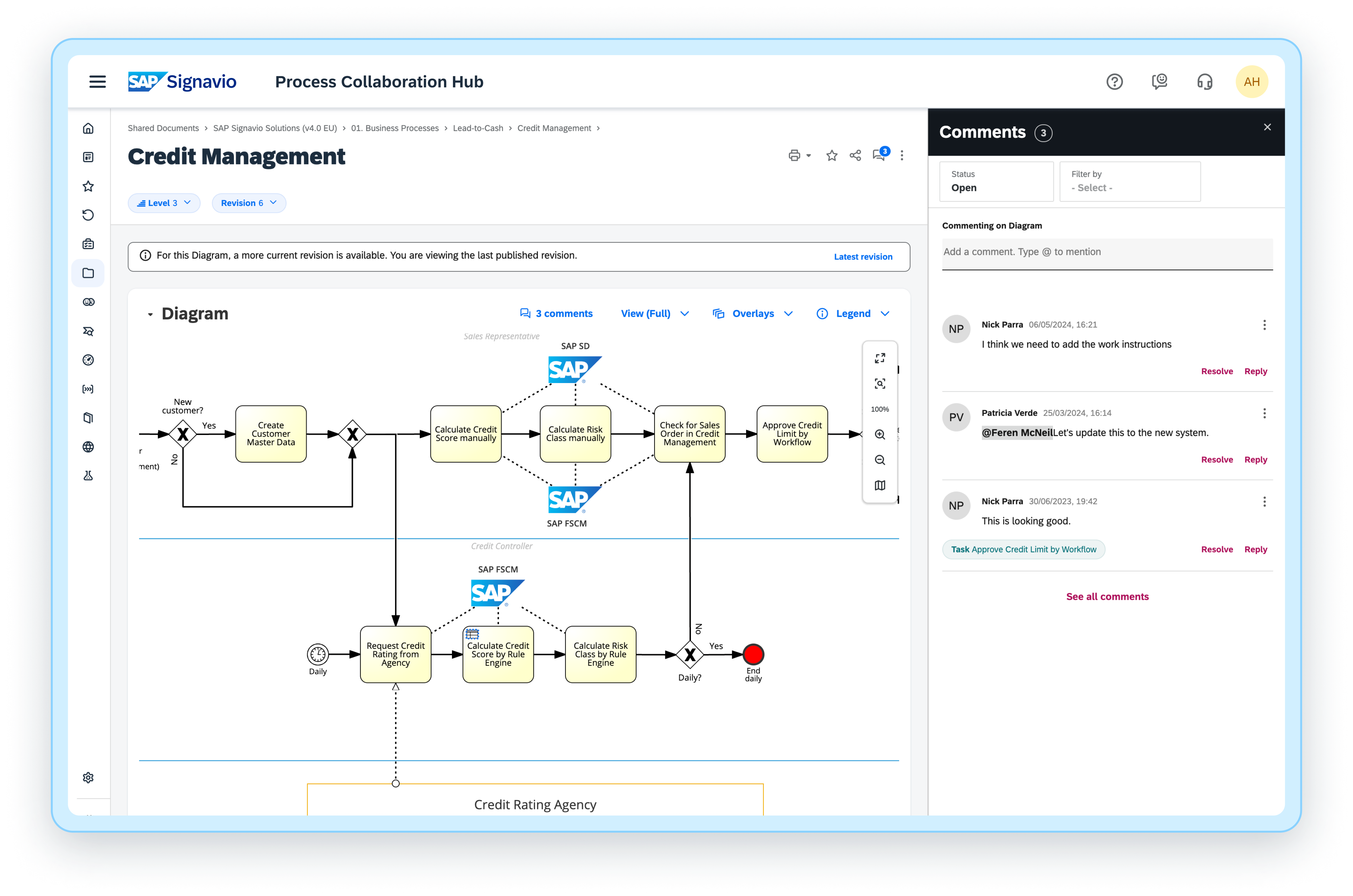
Task: Toggle the diagram minimap icon
Action: tap(880, 485)
